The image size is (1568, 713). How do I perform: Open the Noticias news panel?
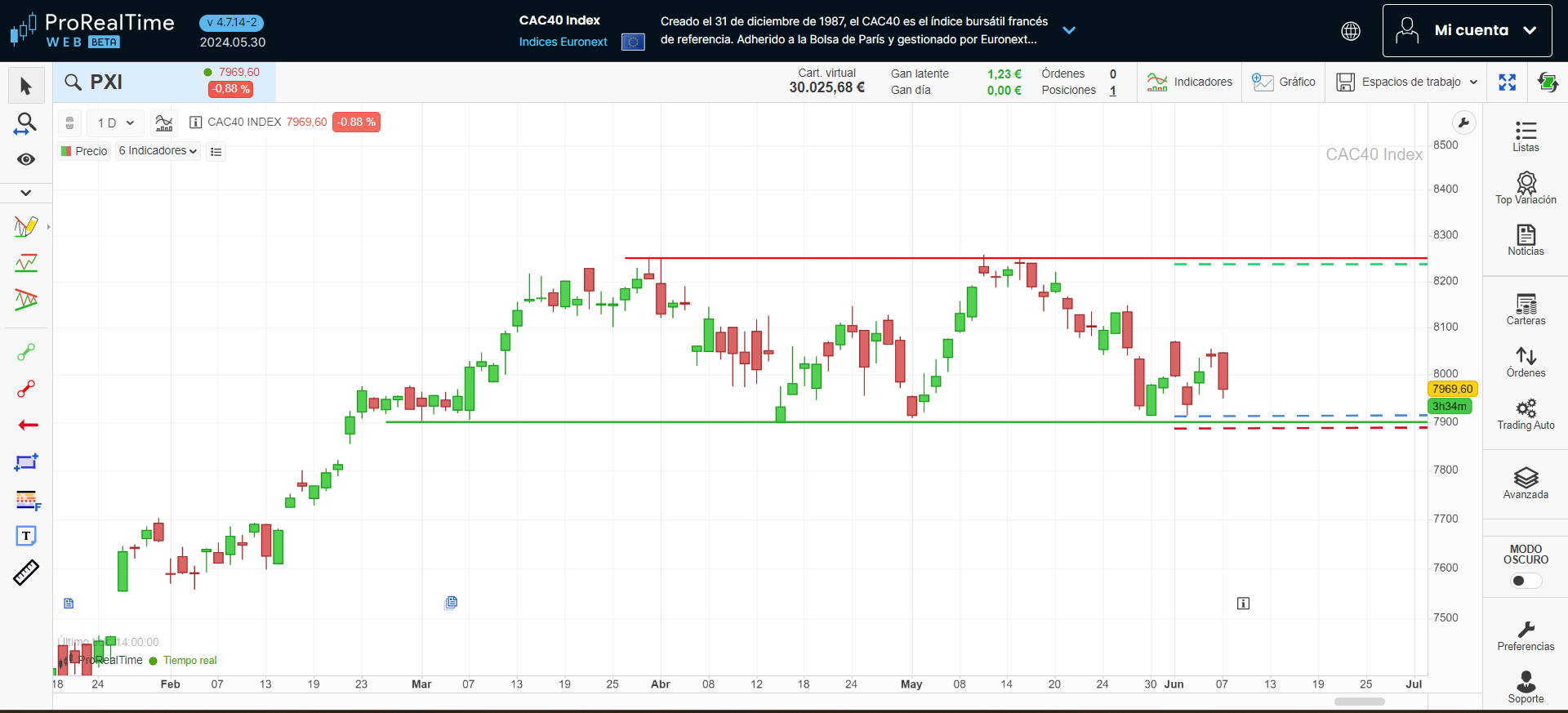[1525, 240]
